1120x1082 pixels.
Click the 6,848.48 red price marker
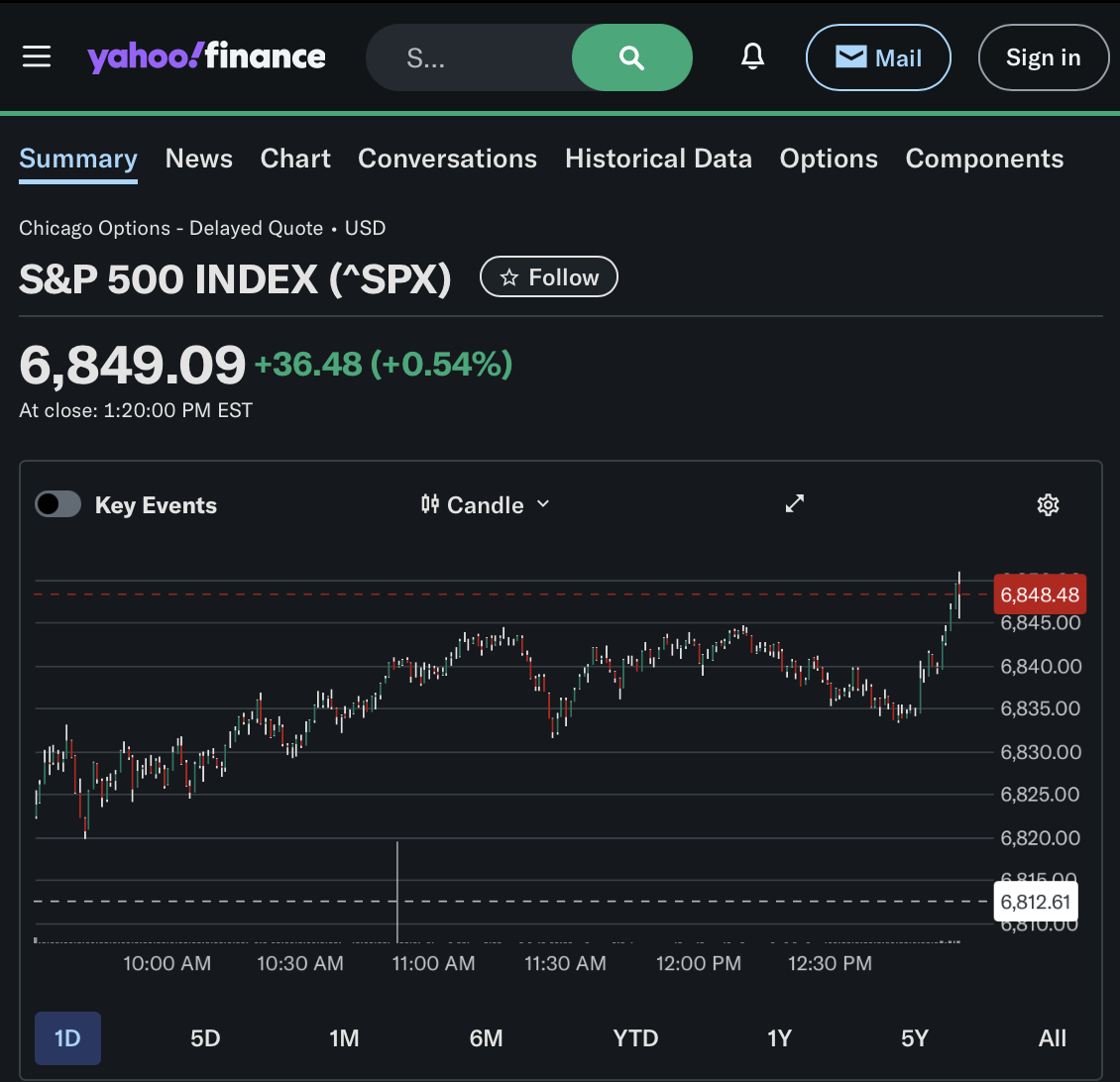pos(1039,595)
